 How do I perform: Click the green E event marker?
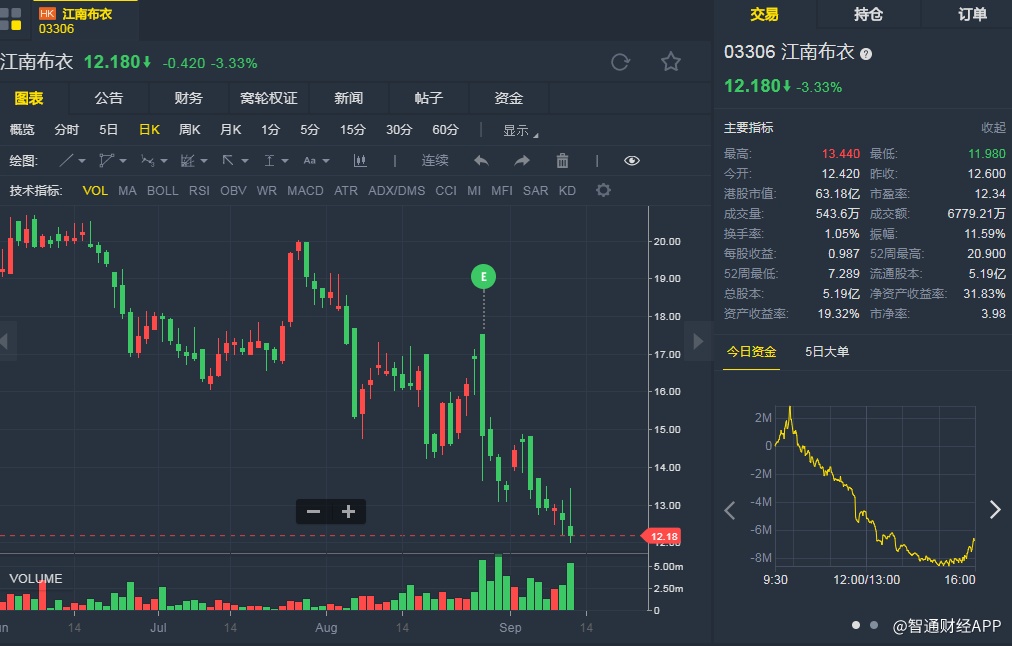(484, 277)
